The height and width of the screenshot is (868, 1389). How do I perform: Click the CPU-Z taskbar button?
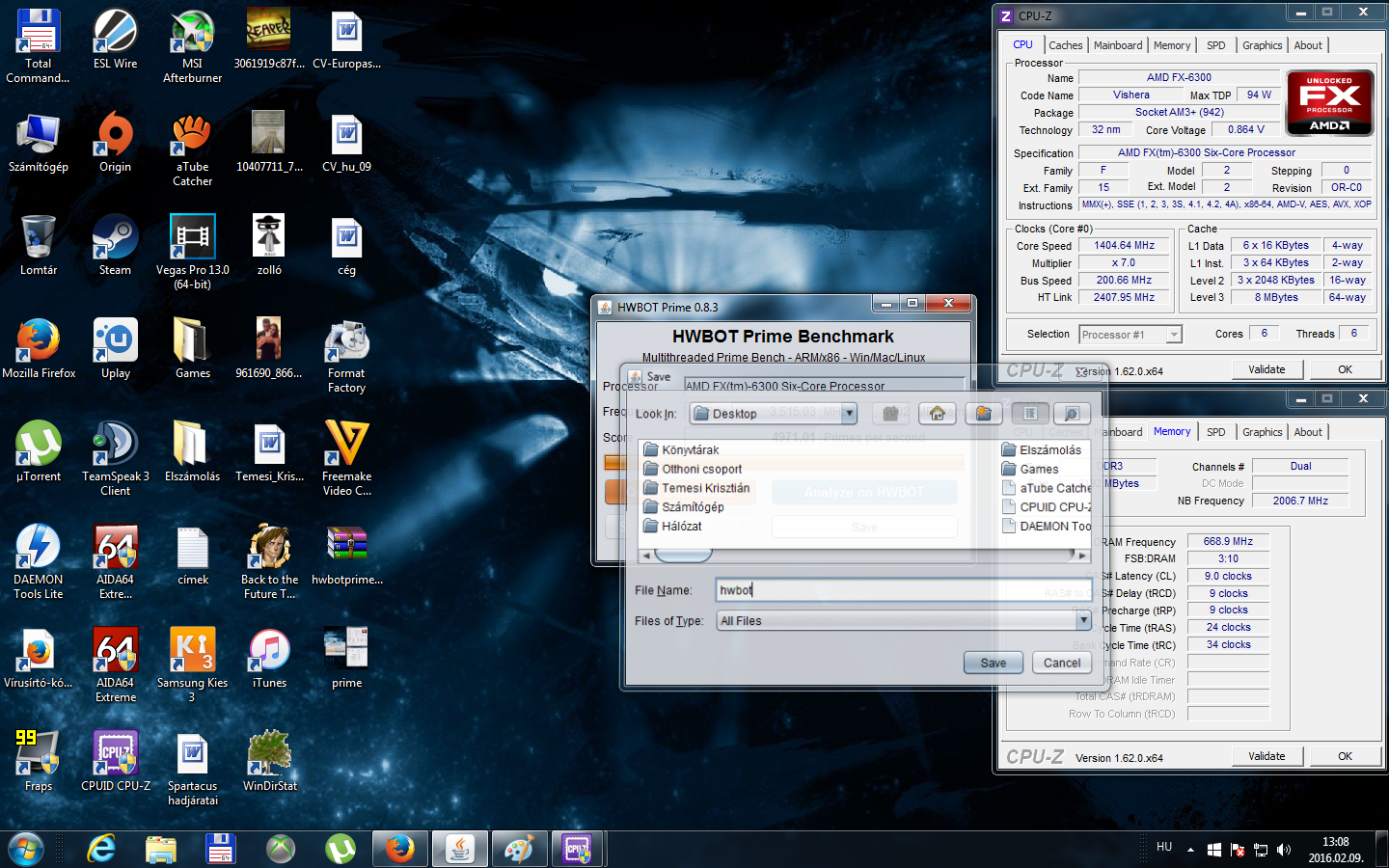tap(578, 849)
